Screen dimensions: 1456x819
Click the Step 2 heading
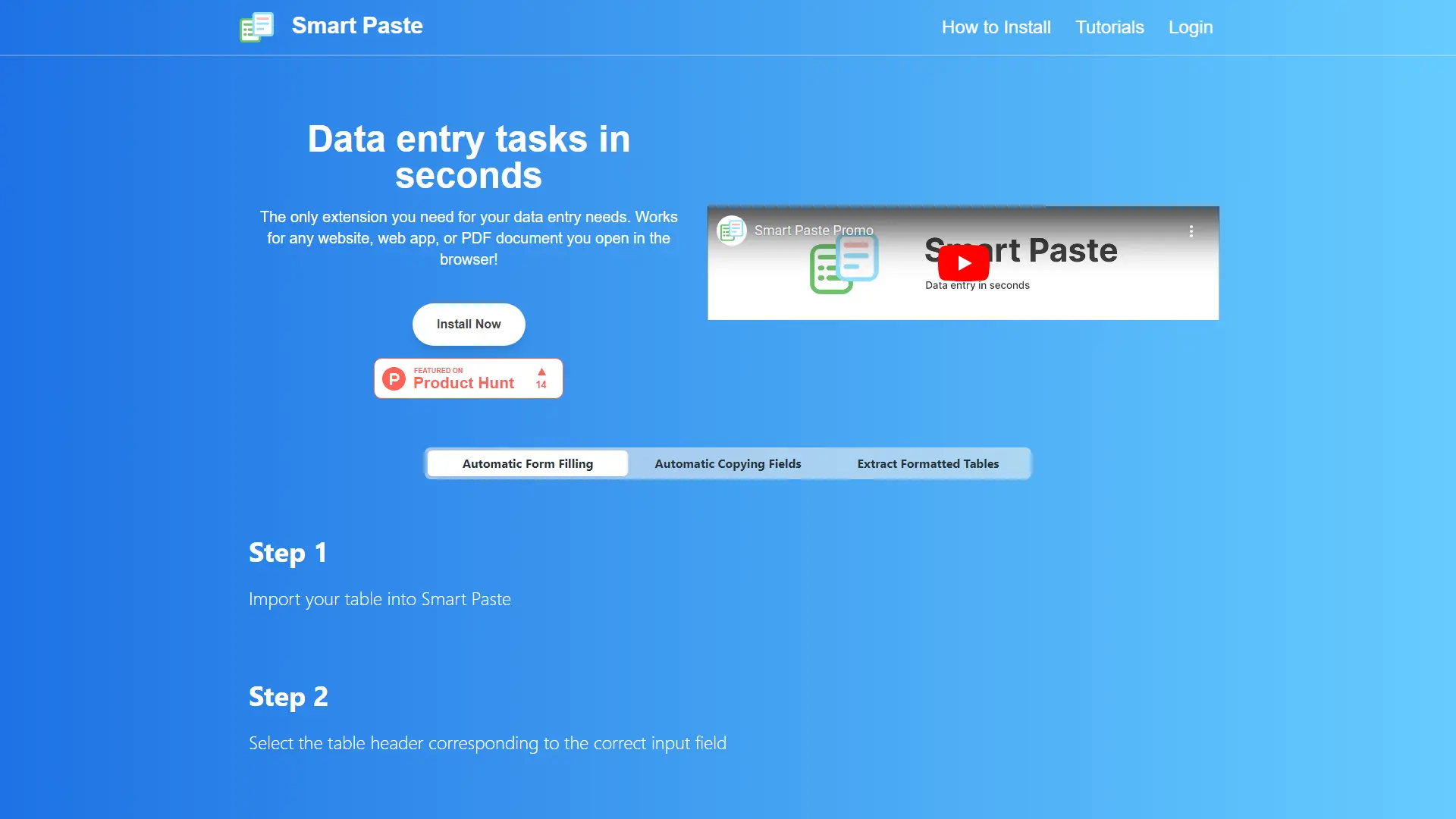[x=288, y=697]
